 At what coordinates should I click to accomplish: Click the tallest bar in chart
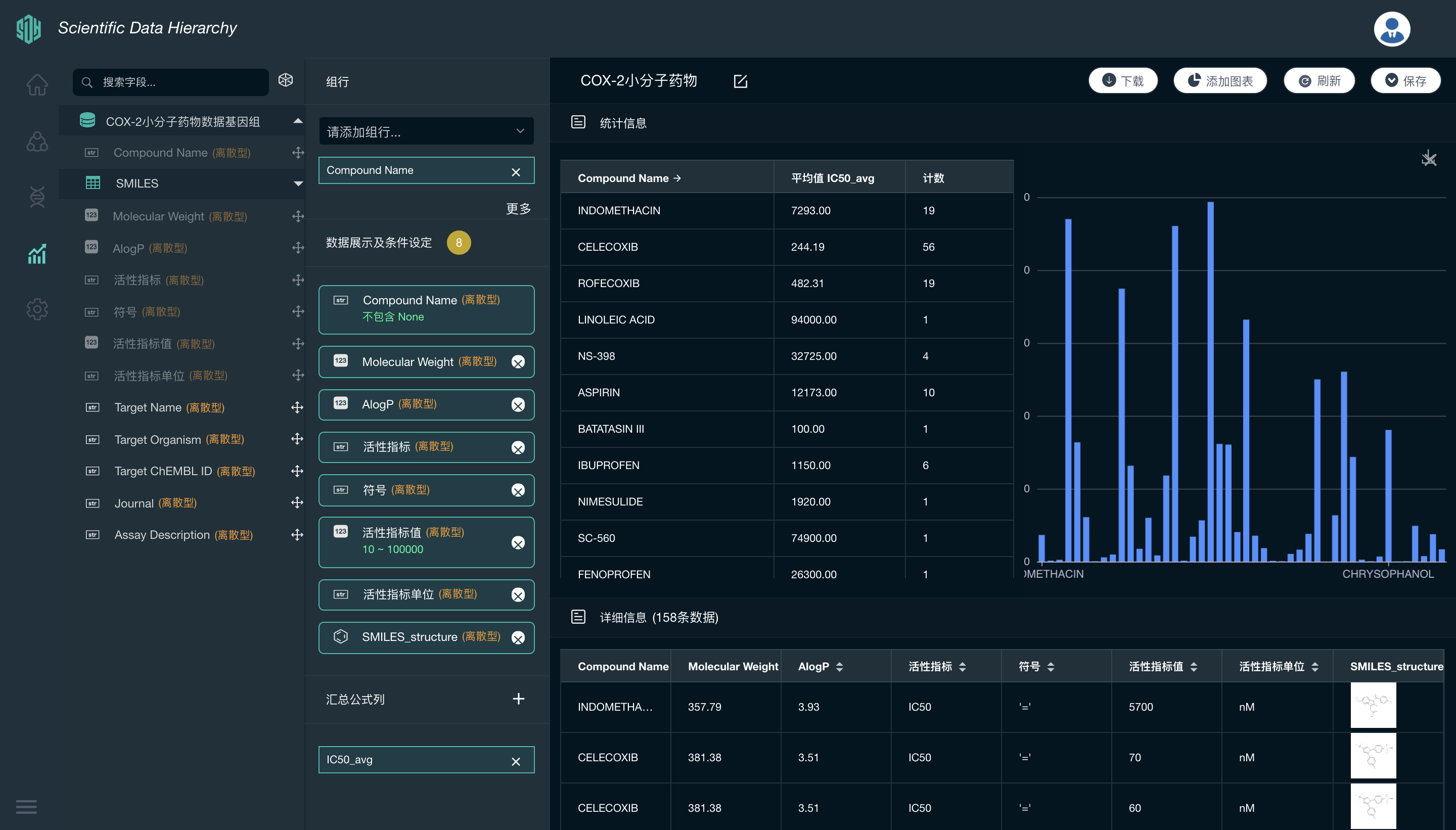tap(1210, 381)
